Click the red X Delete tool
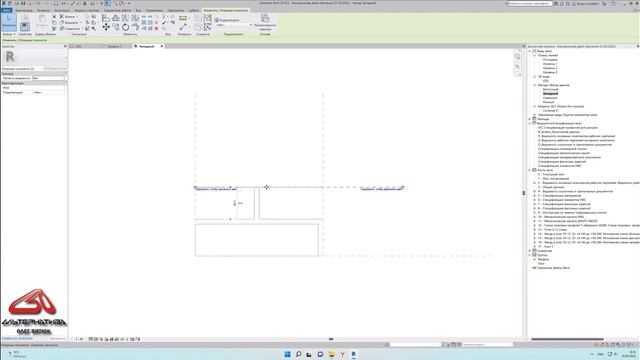Viewport: 640px width, 360px height. pos(156,28)
